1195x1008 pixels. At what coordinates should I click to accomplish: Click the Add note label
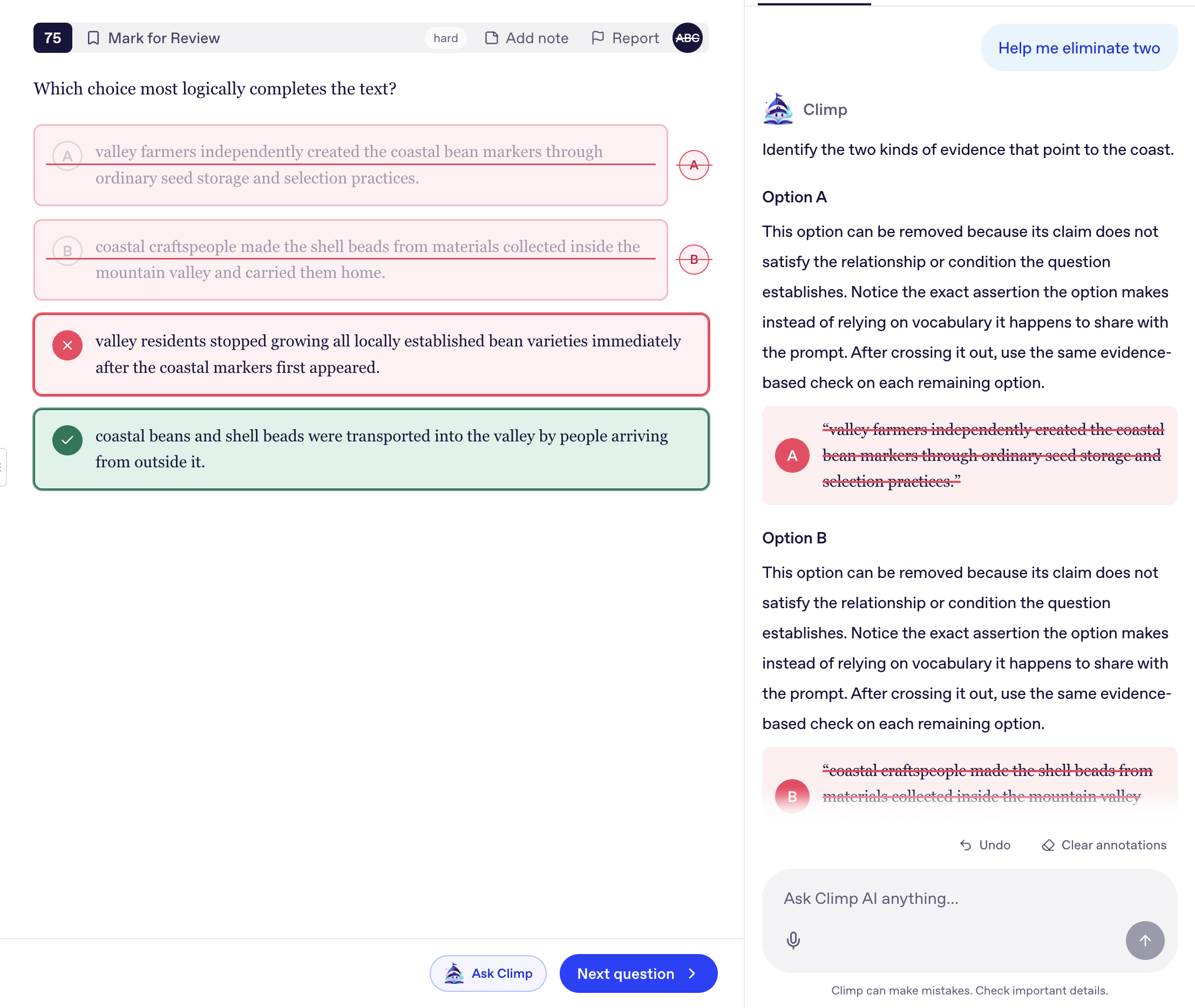537,38
